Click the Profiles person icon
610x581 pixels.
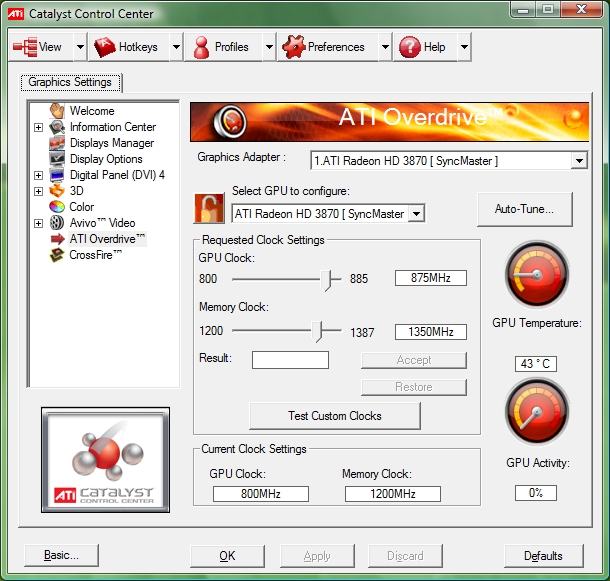point(201,47)
